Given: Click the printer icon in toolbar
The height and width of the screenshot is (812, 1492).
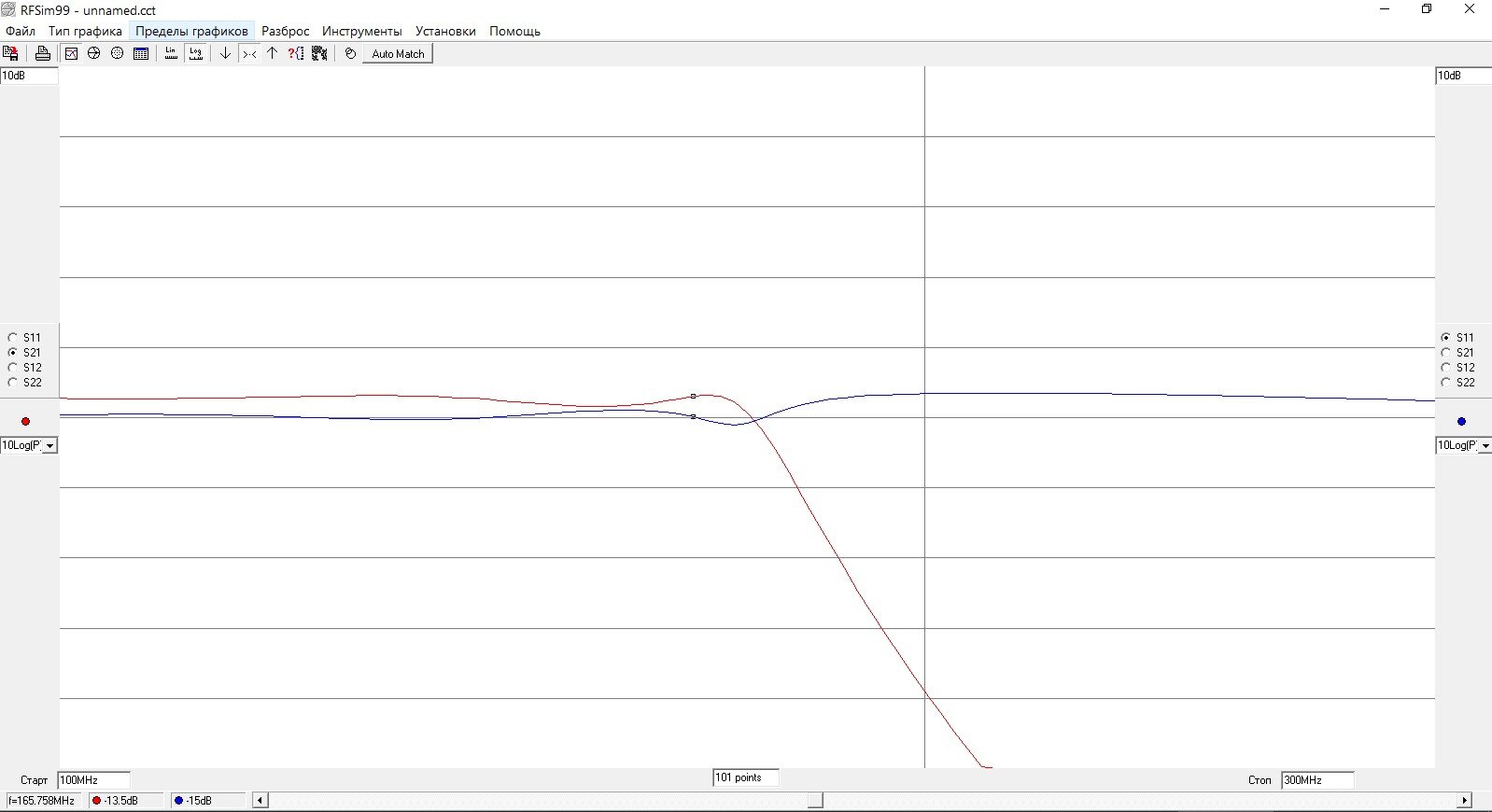Looking at the screenshot, I should click(42, 54).
